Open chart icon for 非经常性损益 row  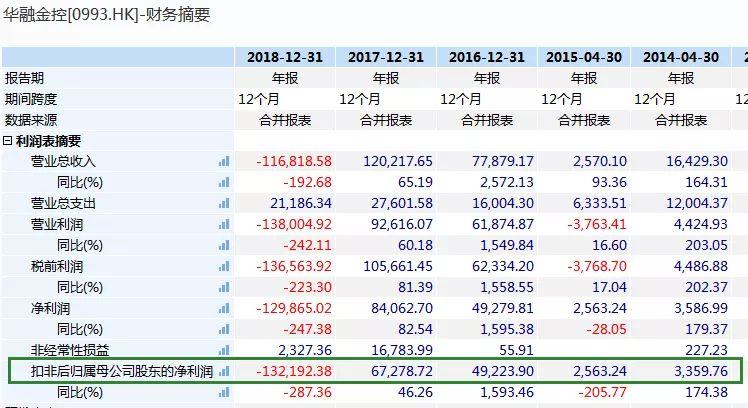(224, 350)
